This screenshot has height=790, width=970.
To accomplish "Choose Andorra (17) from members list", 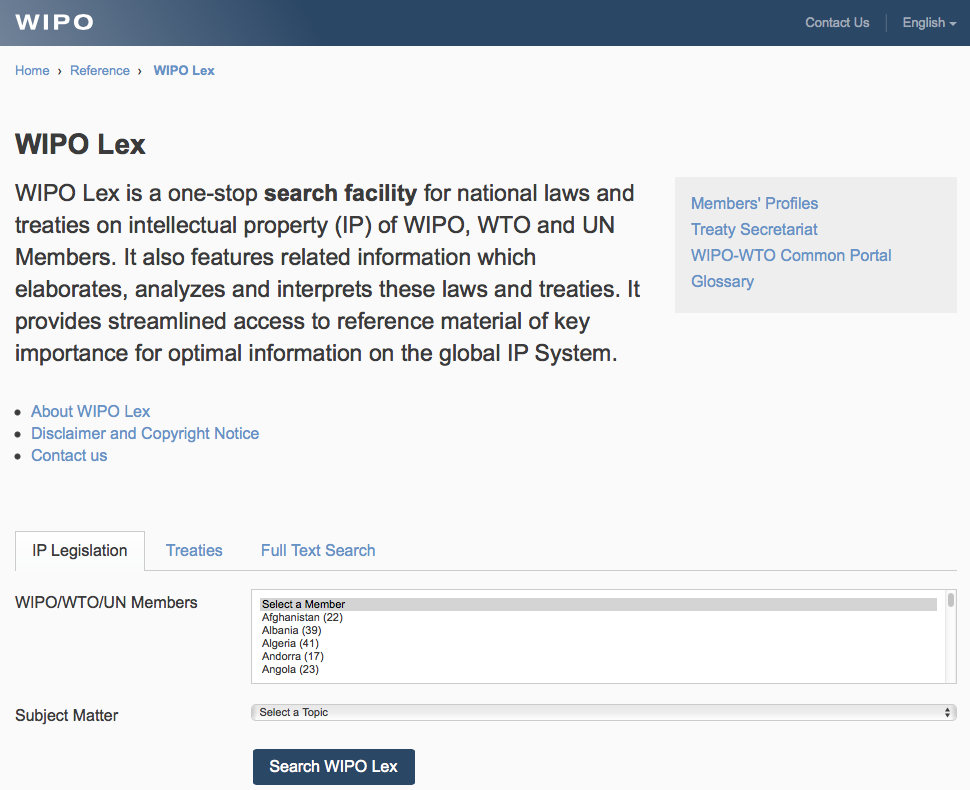I will (x=292, y=656).
